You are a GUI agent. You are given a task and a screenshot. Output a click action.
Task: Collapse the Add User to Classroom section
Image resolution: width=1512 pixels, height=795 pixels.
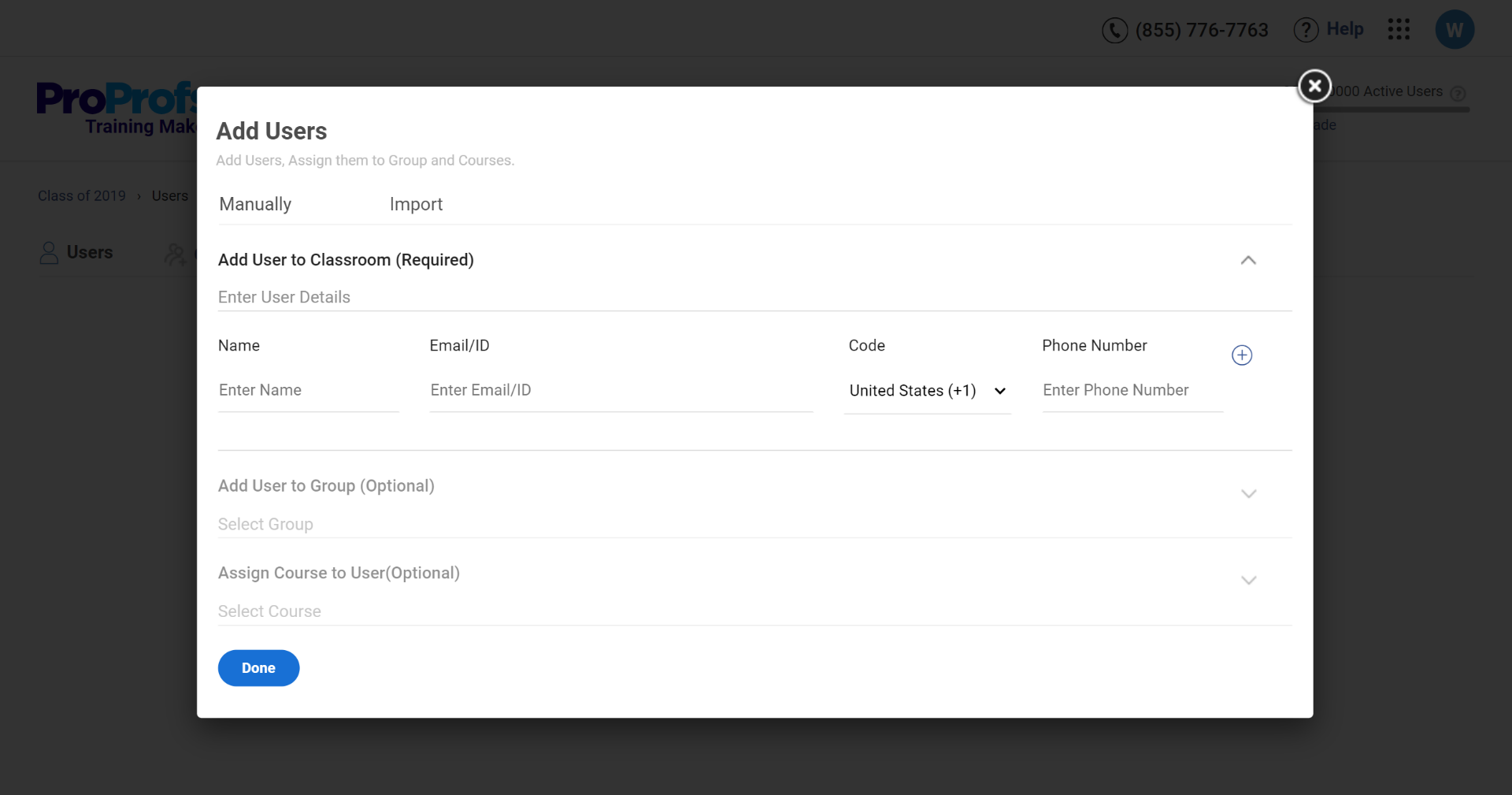(x=1248, y=260)
